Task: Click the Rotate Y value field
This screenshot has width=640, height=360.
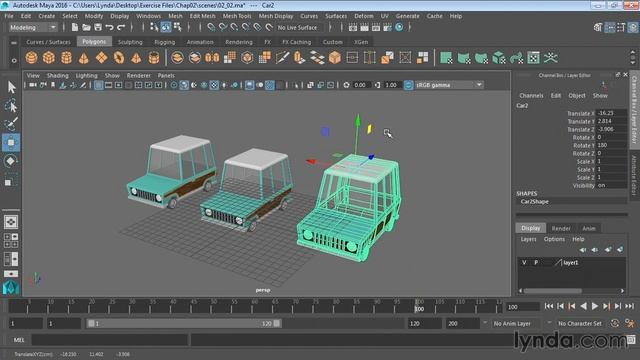Action: coord(611,145)
